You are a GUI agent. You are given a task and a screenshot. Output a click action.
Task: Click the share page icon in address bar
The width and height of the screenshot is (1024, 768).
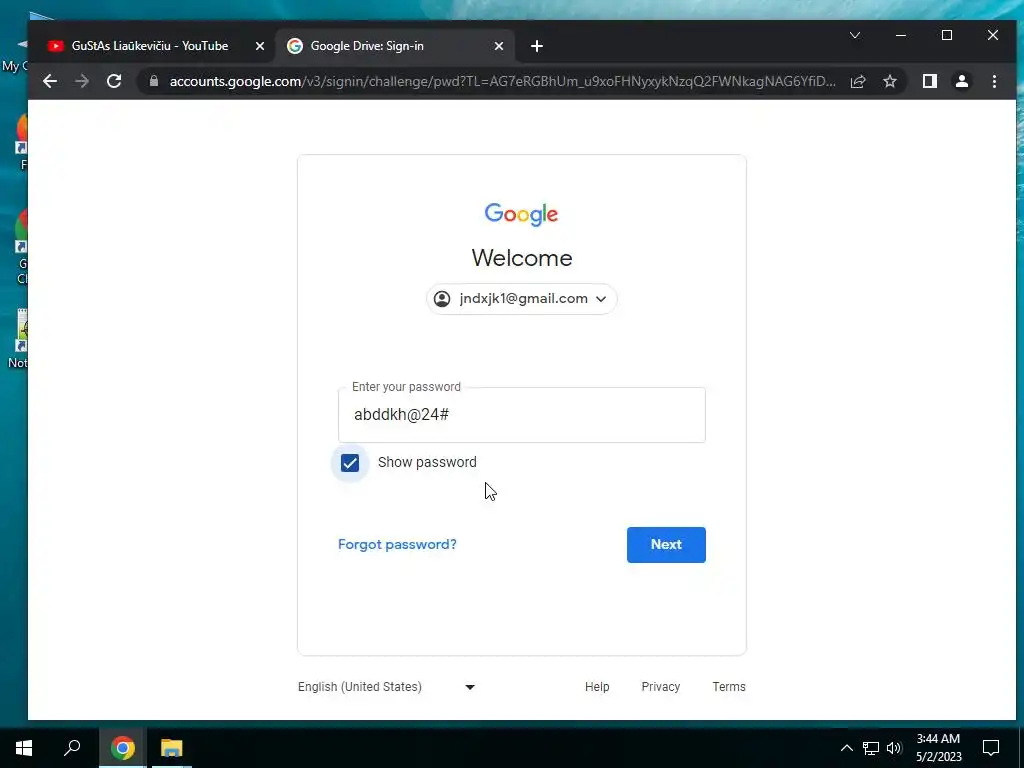[x=858, y=81]
